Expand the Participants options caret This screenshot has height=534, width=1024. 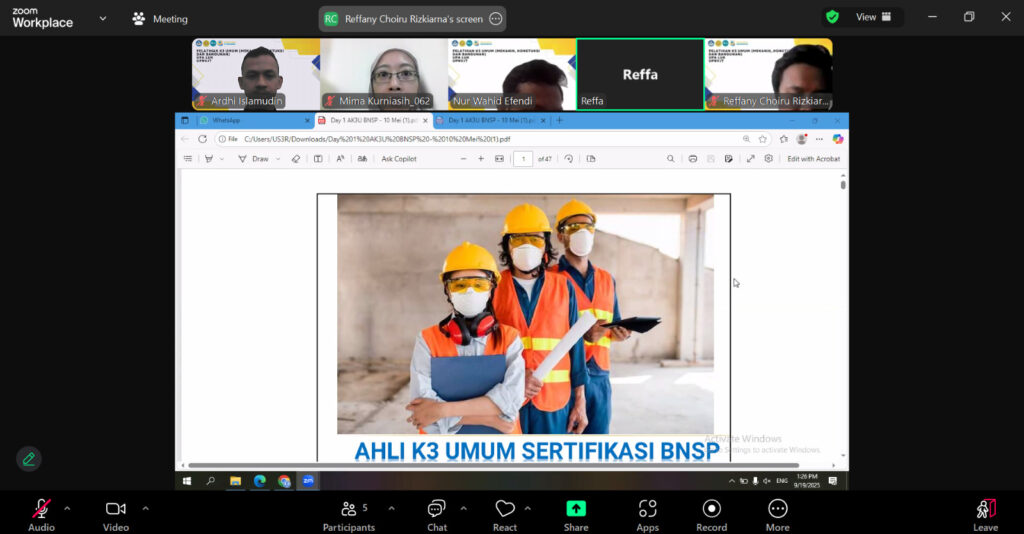point(391,508)
